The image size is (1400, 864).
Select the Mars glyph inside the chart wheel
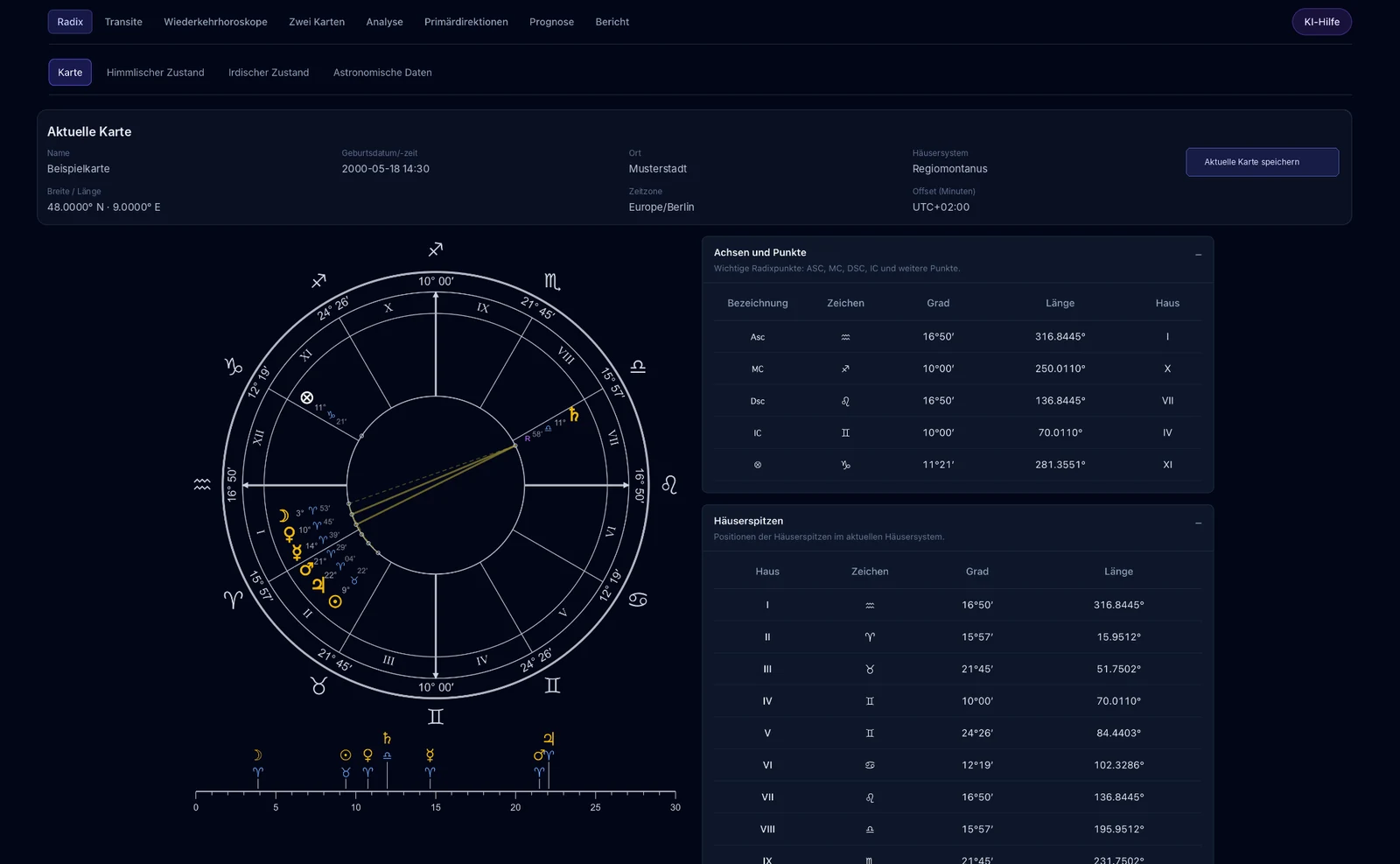click(x=306, y=569)
